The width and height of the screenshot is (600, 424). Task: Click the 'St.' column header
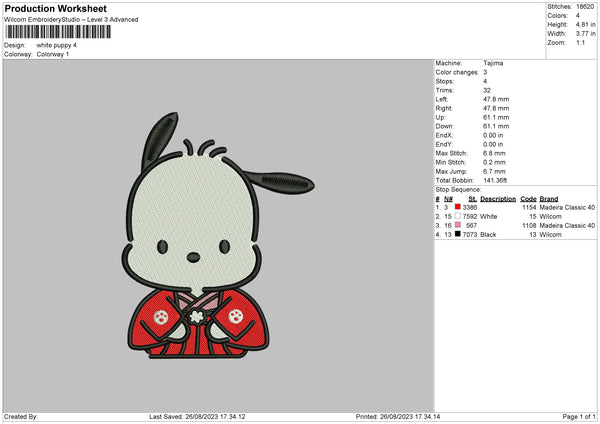point(473,199)
